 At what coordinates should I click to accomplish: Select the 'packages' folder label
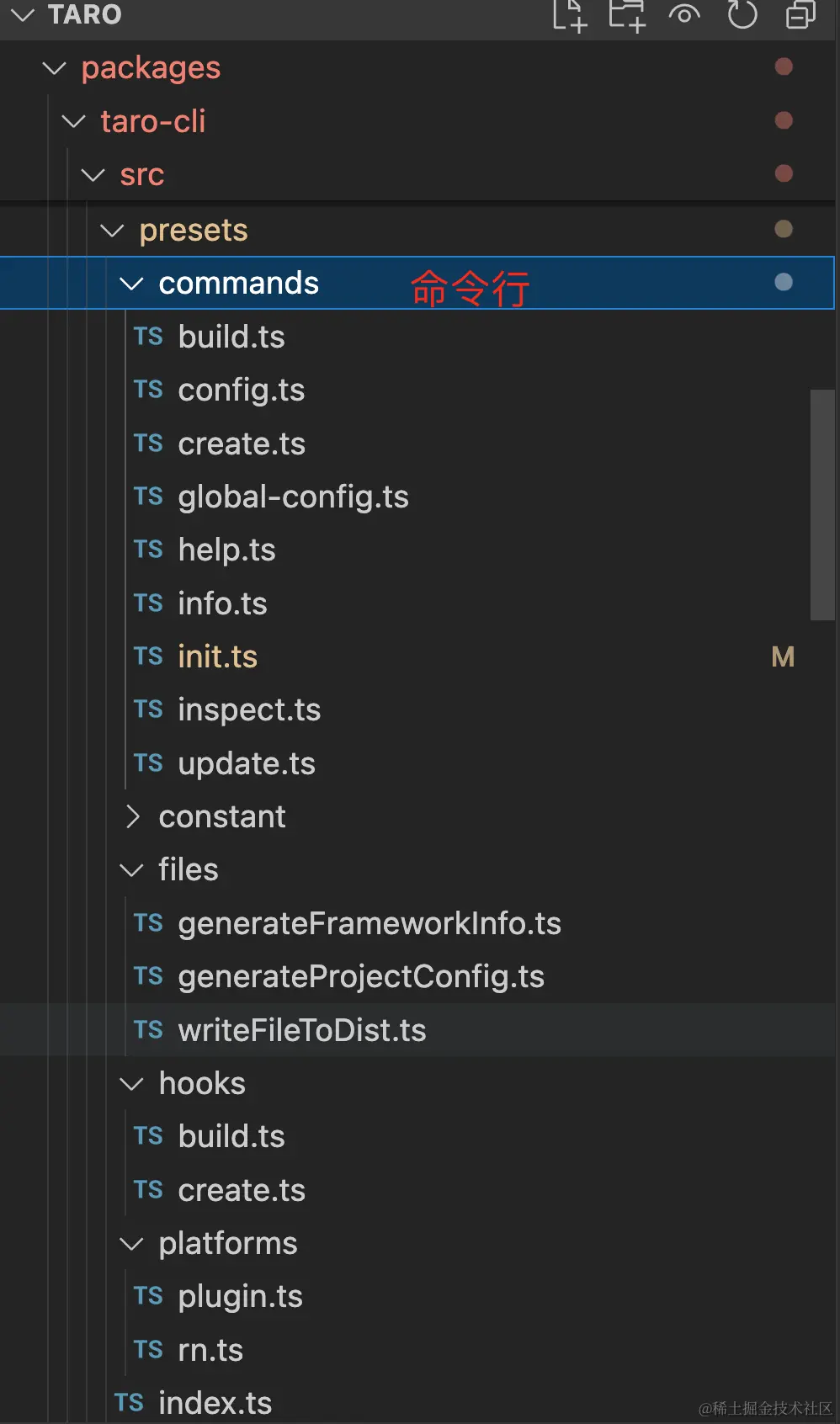(151, 68)
